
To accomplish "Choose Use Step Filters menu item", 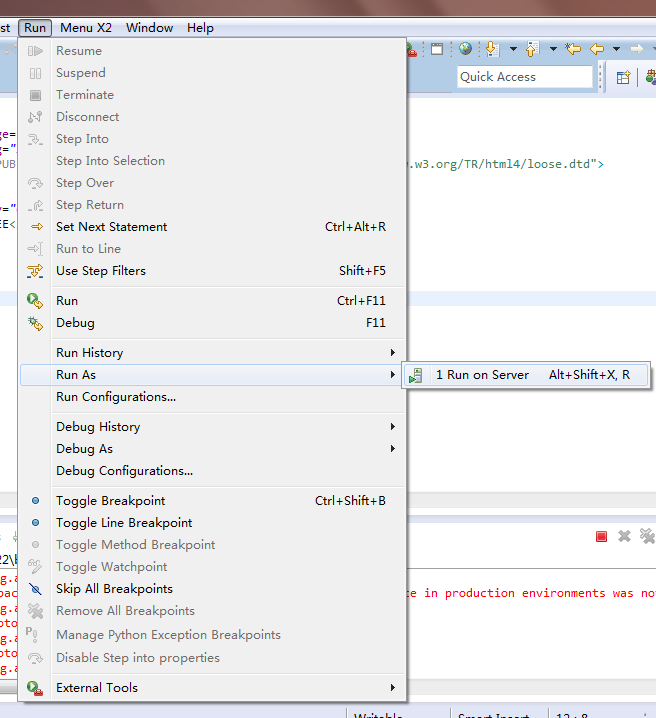I will click(x=101, y=271).
